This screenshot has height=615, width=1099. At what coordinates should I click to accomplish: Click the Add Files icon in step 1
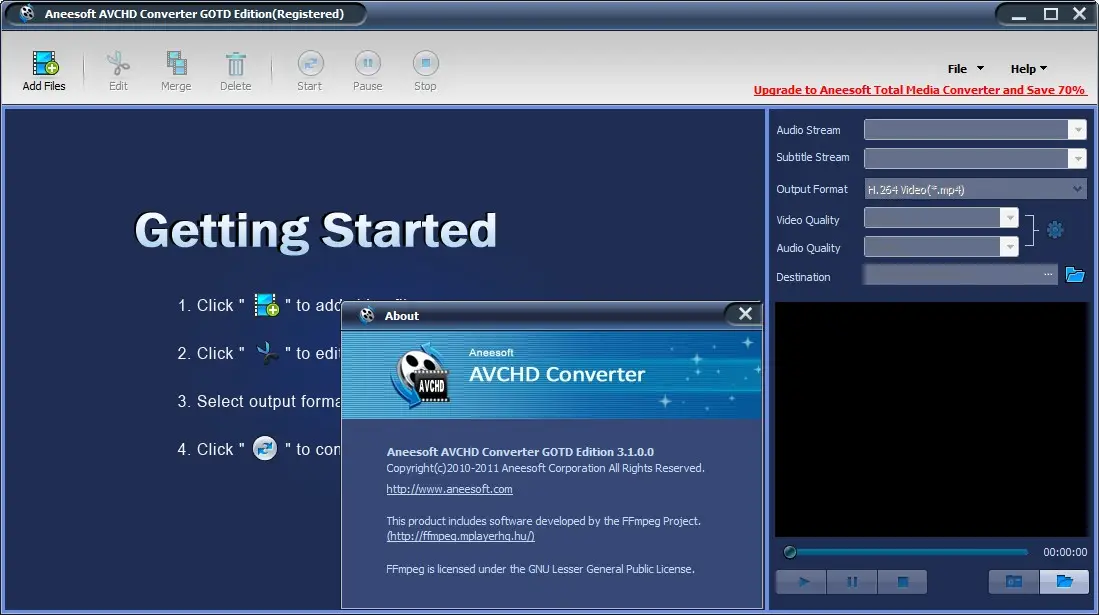pos(266,306)
